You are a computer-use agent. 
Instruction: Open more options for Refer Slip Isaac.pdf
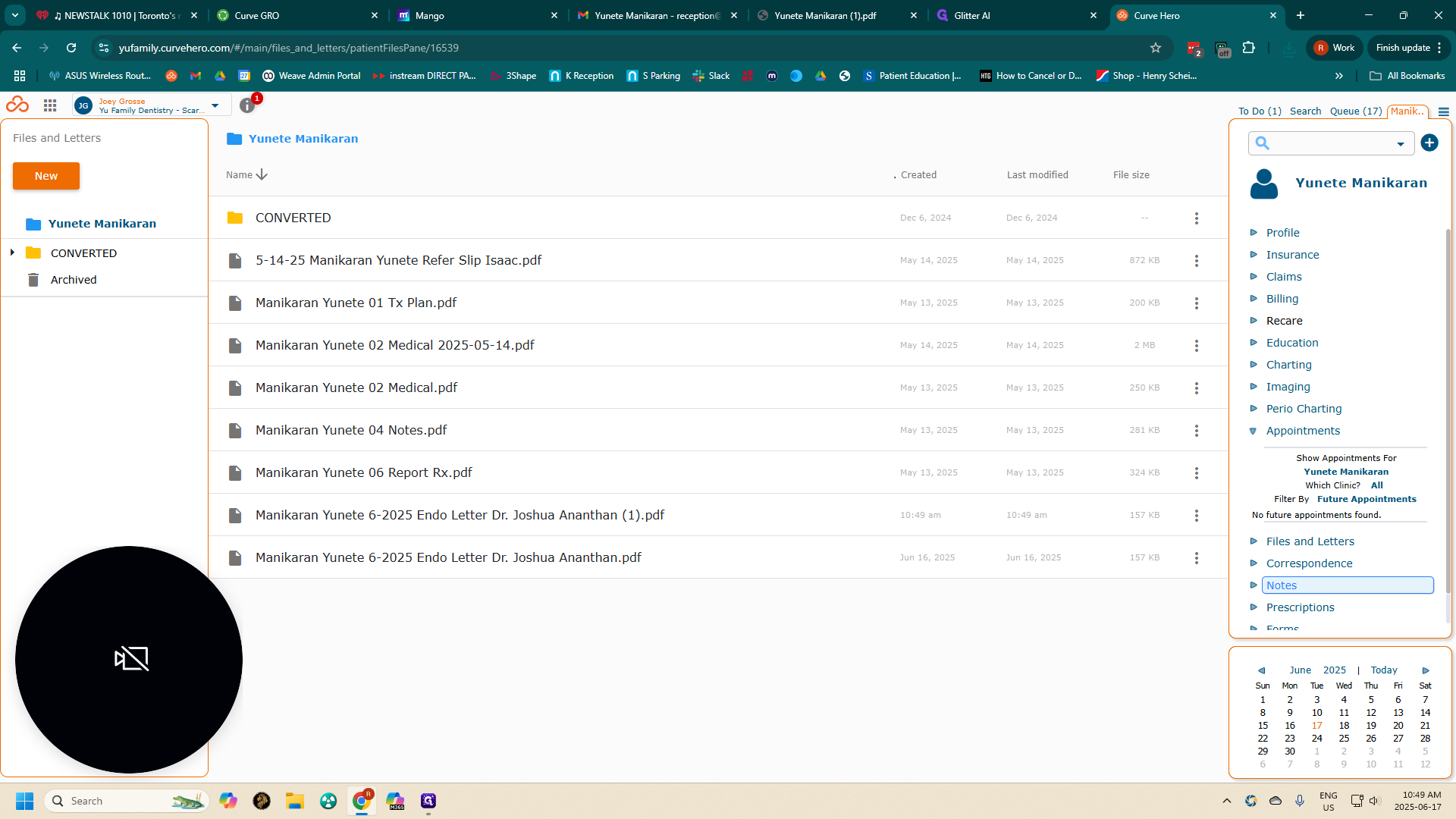(x=1197, y=260)
